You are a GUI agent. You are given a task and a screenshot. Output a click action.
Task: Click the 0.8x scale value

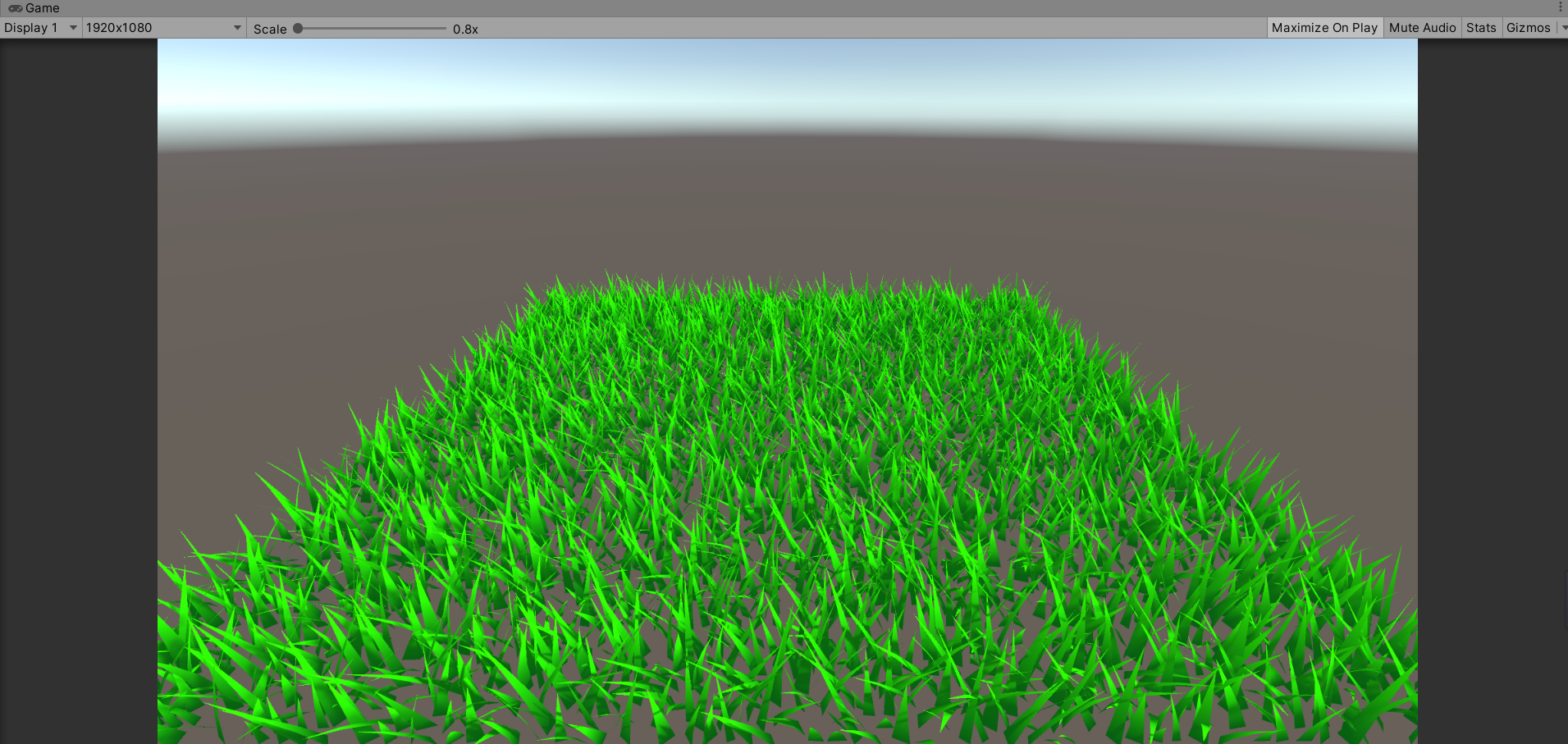pos(465,29)
